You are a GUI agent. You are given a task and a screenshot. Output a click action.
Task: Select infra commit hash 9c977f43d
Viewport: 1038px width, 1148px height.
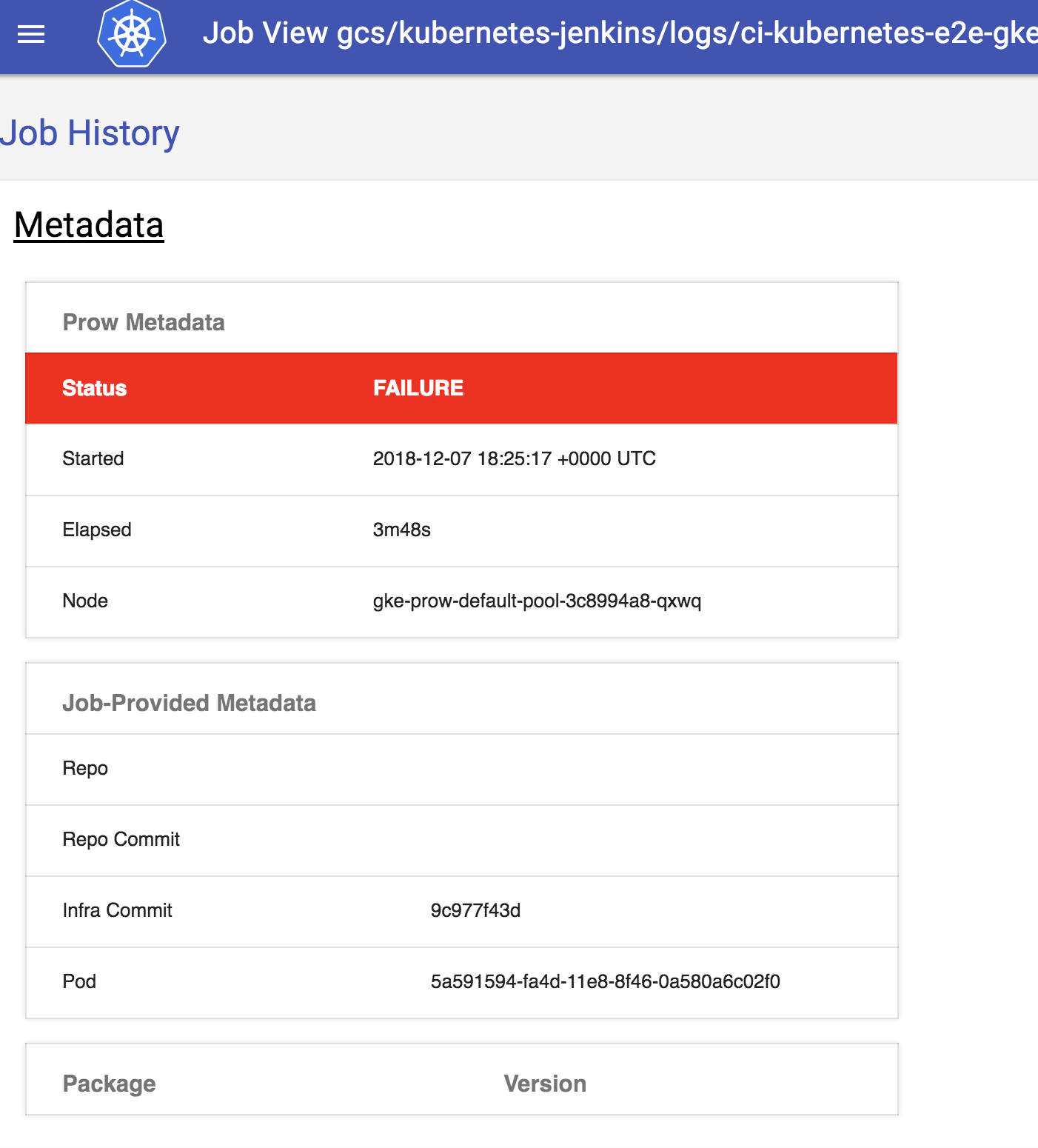476,910
